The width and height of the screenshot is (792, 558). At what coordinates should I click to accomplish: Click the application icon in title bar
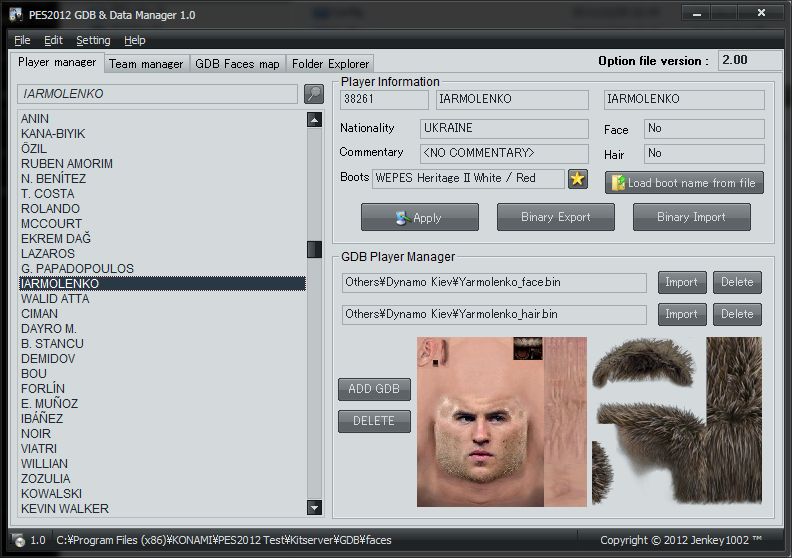[x=17, y=15]
